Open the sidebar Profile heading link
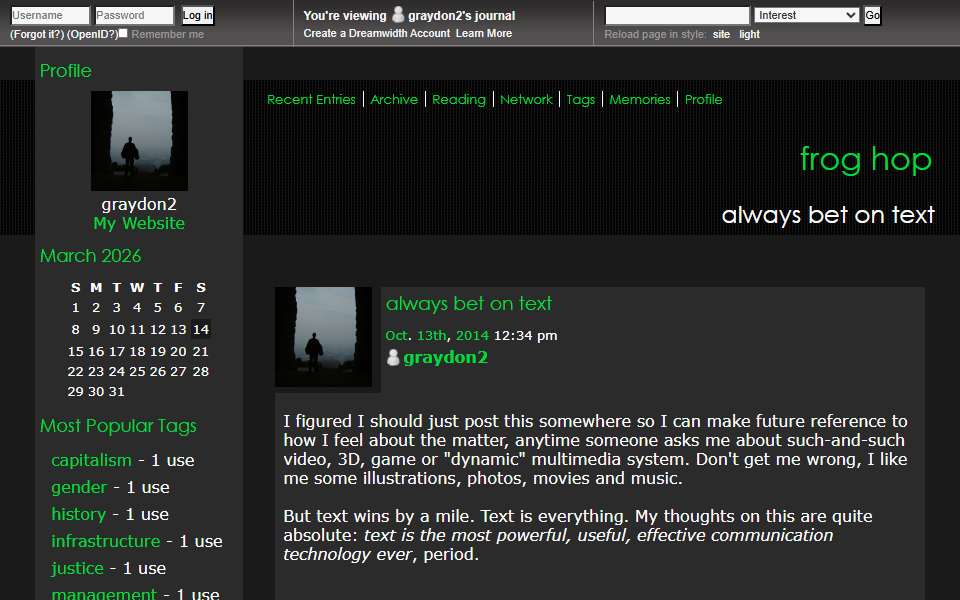This screenshot has width=960, height=600. click(x=66, y=70)
